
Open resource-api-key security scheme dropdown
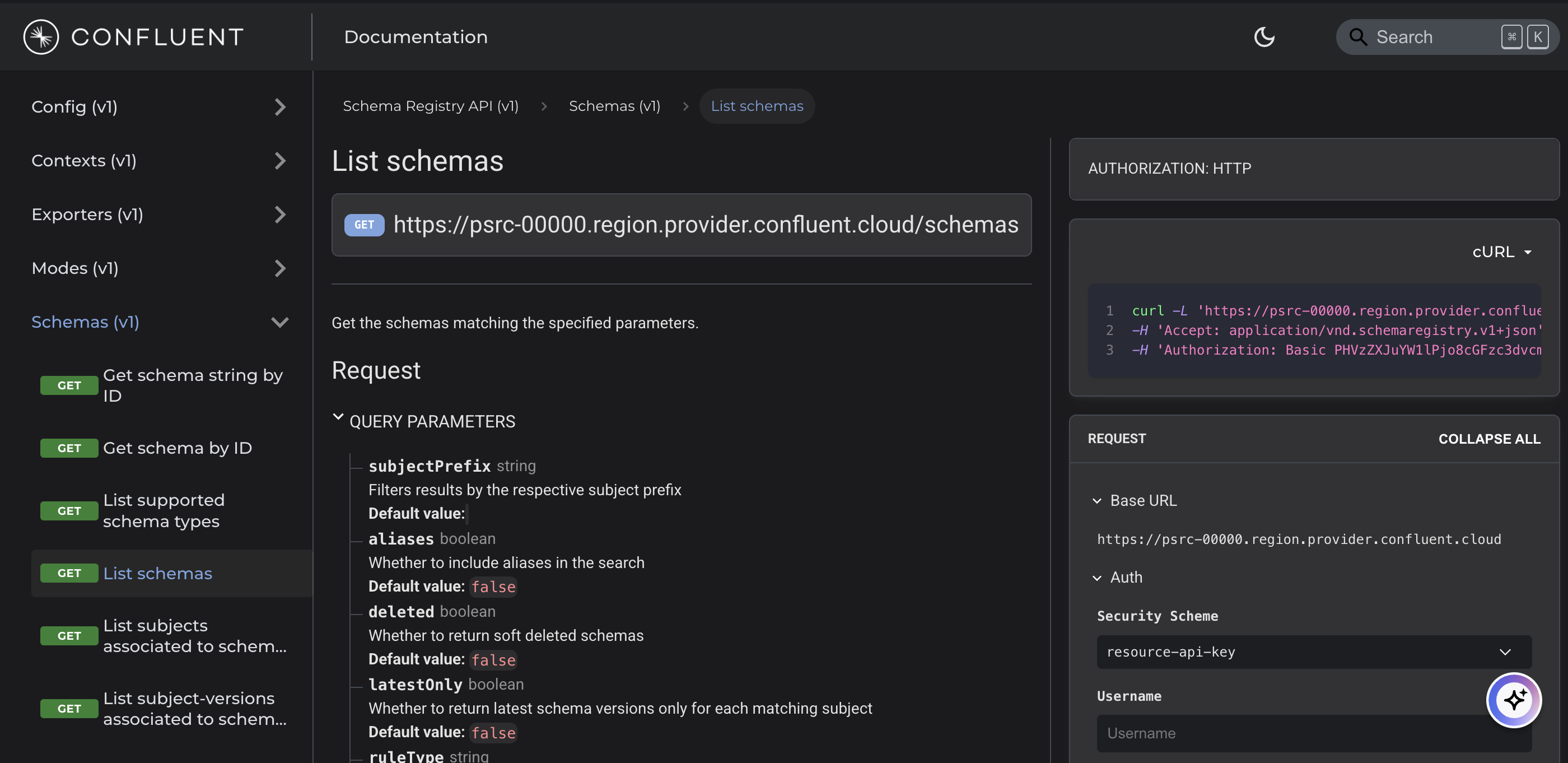[x=1314, y=652]
